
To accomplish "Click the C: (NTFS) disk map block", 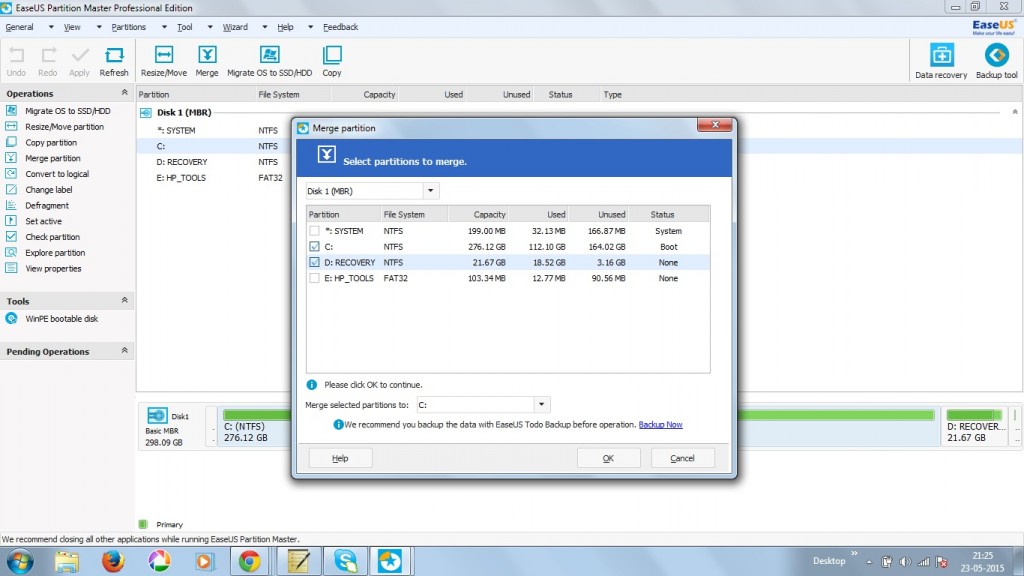I will tap(579, 426).
